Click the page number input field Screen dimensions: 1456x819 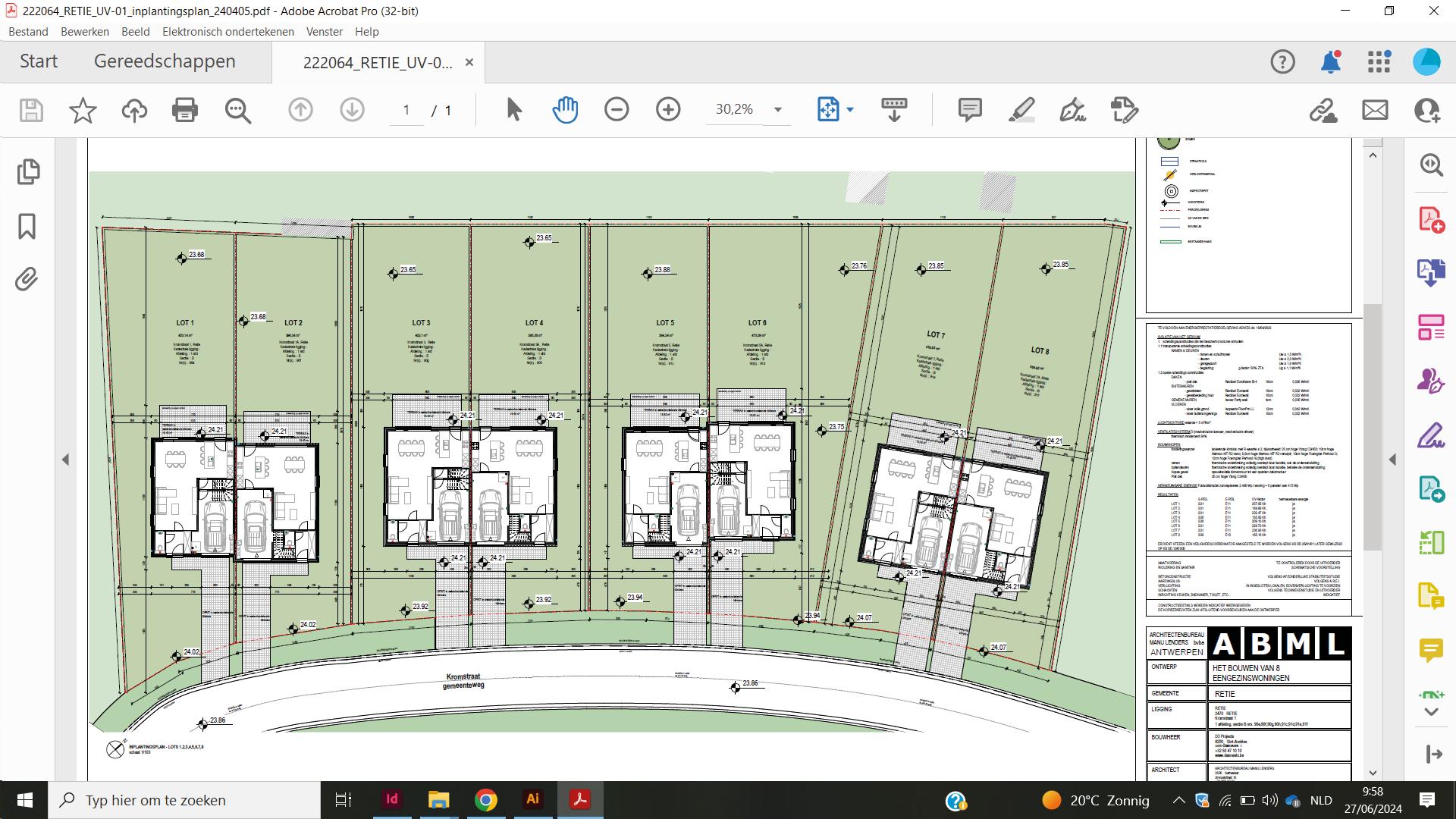[x=406, y=111]
